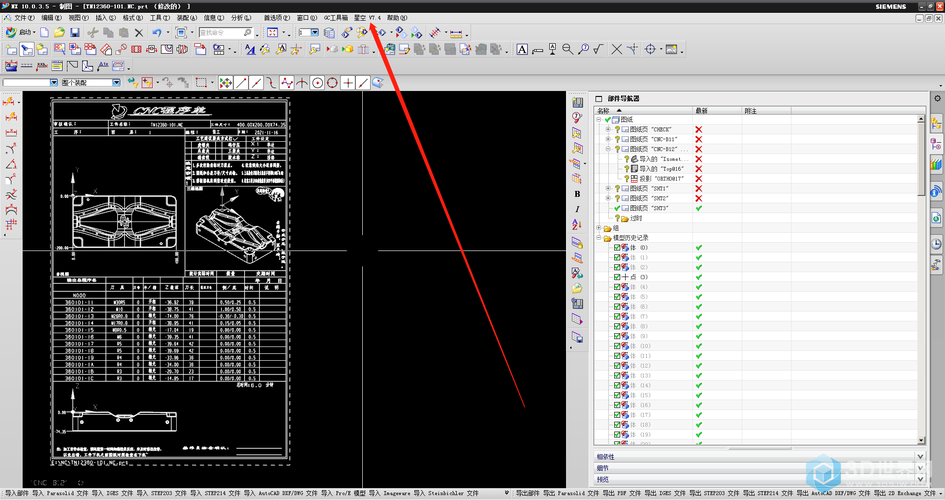The height and width of the screenshot is (500, 945).
Task: Uncheck the 体 (1) checkbox in model history
Action: (617, 257)
